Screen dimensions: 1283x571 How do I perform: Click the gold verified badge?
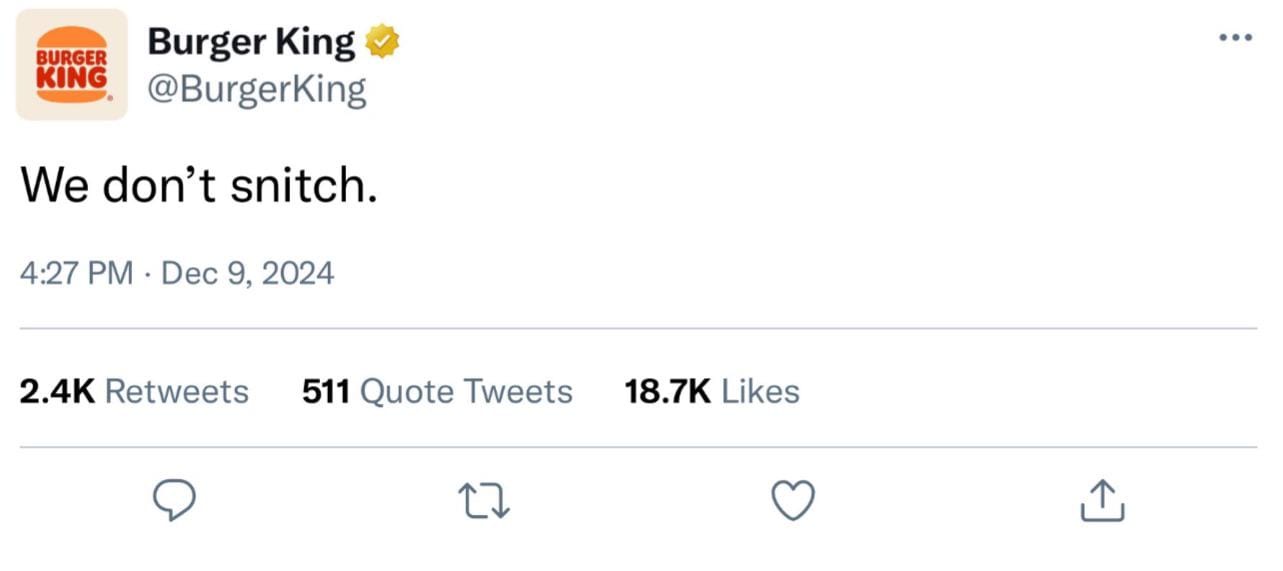(x=382, y=42)
